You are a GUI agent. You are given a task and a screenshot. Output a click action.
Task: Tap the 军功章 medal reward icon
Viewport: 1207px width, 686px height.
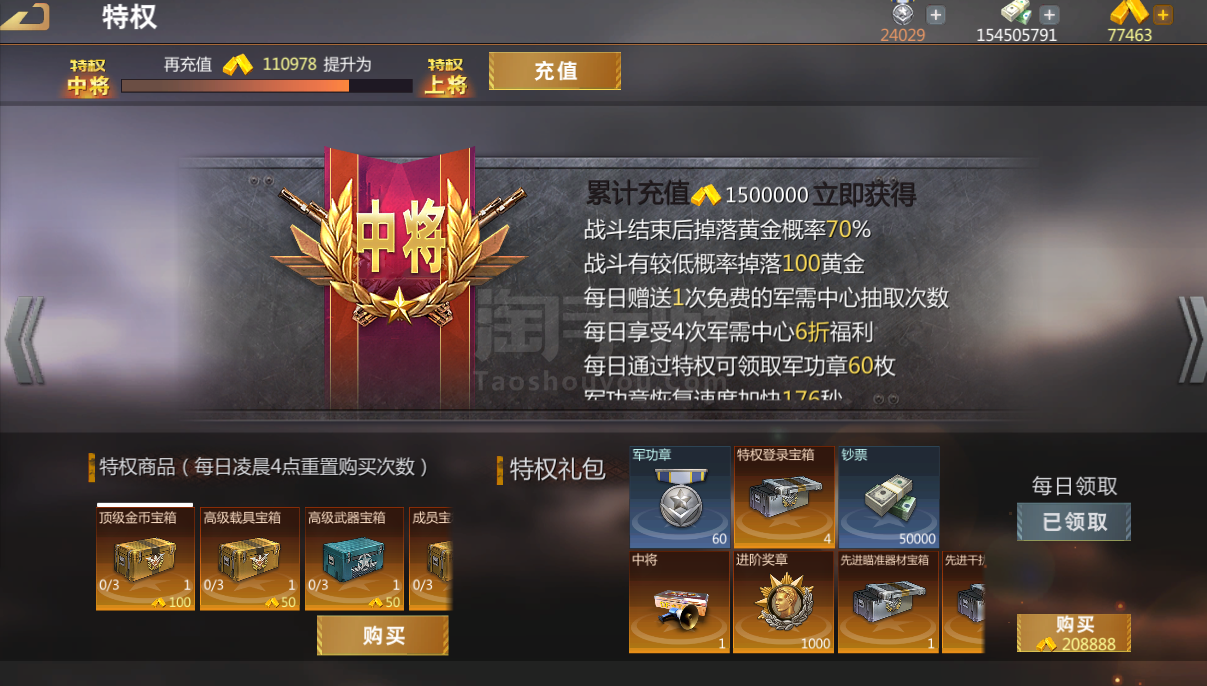(x=679, y=497)
